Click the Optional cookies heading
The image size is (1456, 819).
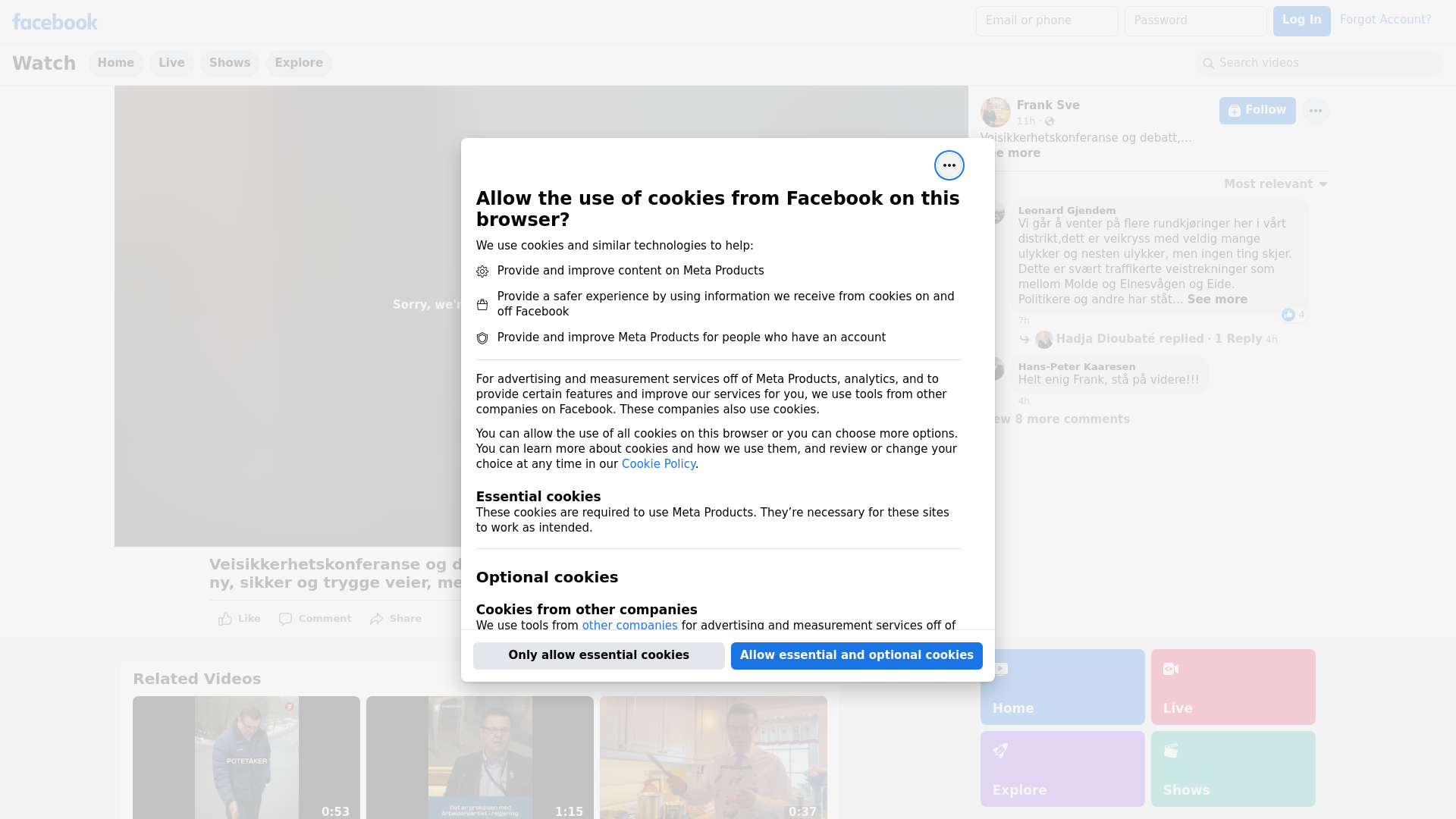[547, 578]
